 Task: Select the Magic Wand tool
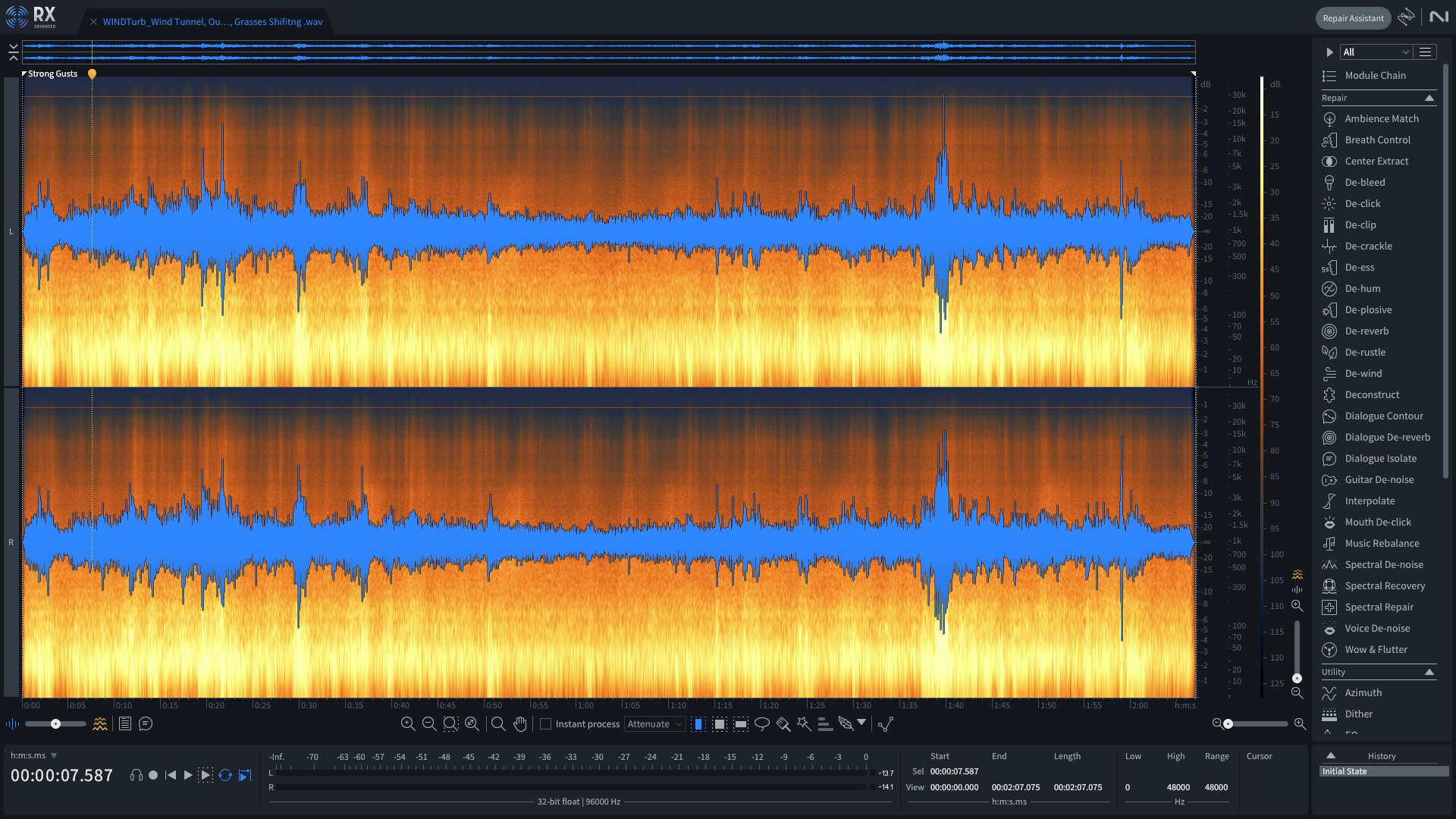[804, 724]
